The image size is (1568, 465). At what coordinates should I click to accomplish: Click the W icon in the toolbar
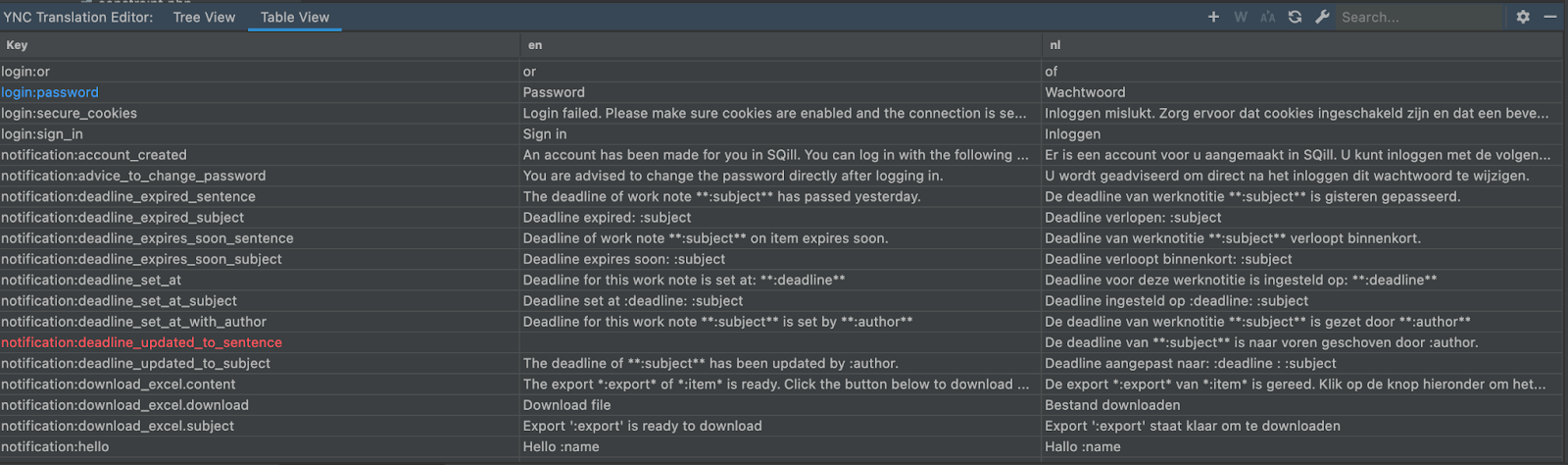(1241, 17)
